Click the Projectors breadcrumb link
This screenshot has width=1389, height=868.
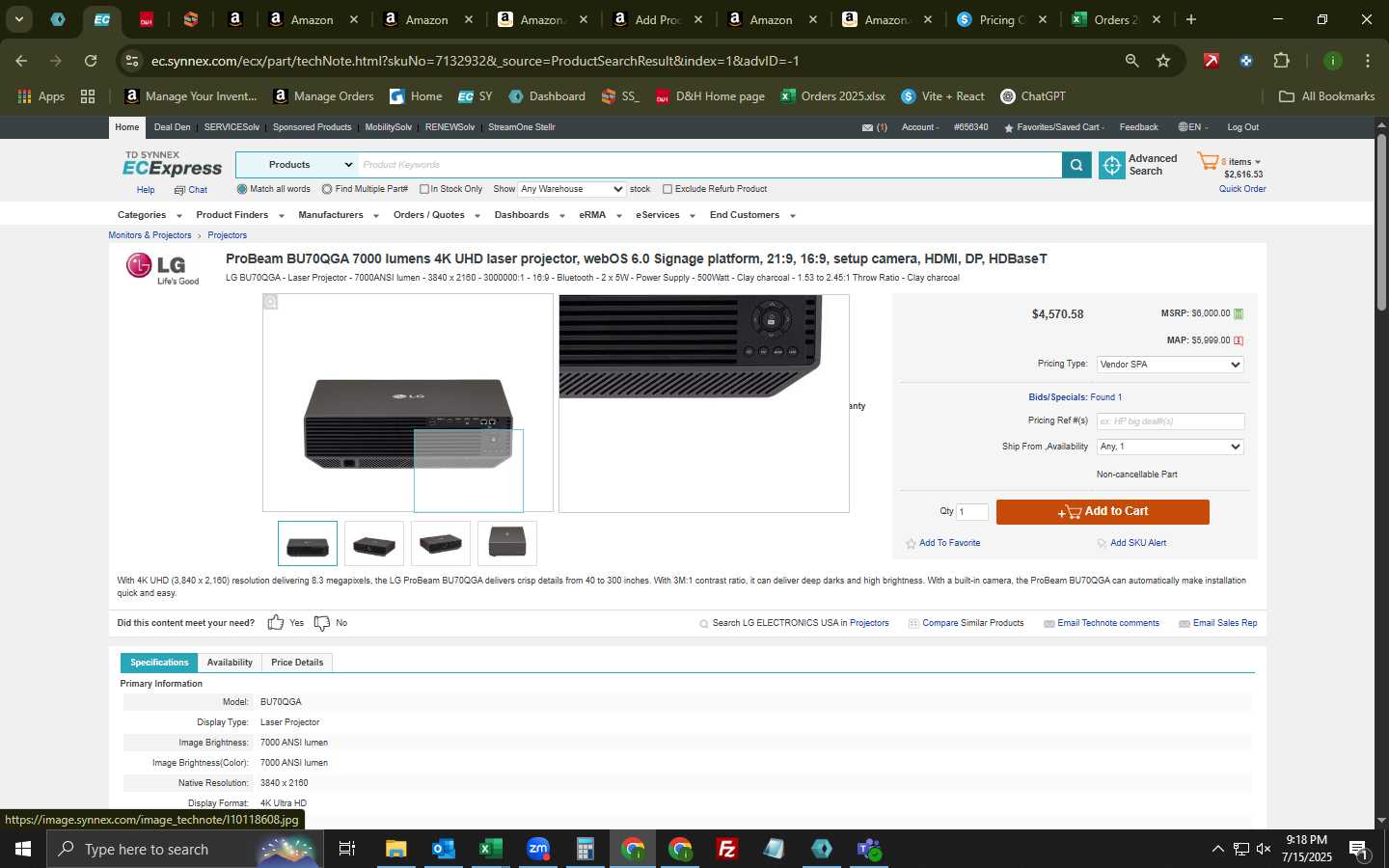click(x=227, y=235)
